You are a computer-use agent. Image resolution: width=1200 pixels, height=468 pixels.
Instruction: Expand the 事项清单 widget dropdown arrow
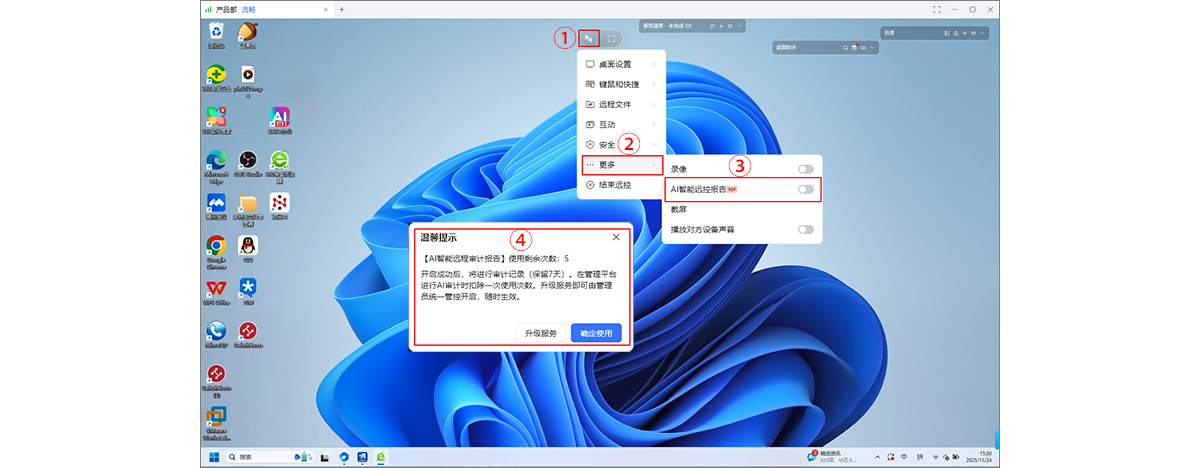click(738, 26)
